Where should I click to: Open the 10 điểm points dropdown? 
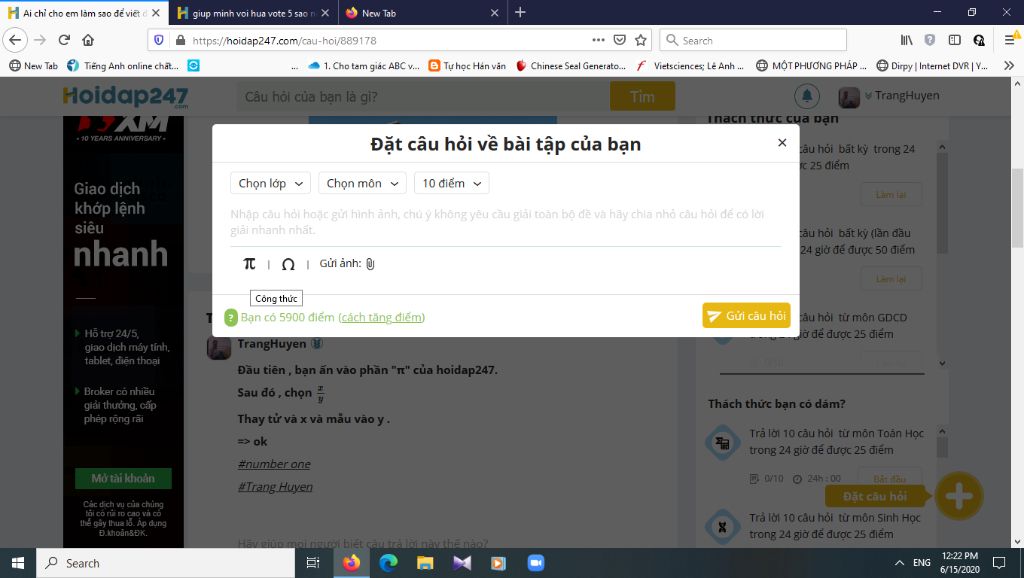(x=451, y=183)
